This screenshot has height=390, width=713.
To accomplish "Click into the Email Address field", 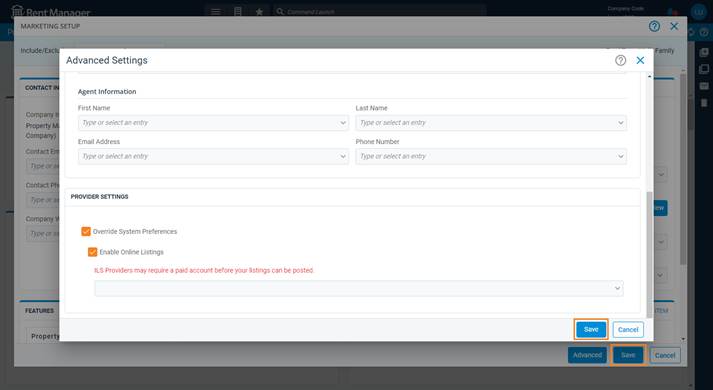I will coord(213,156).
